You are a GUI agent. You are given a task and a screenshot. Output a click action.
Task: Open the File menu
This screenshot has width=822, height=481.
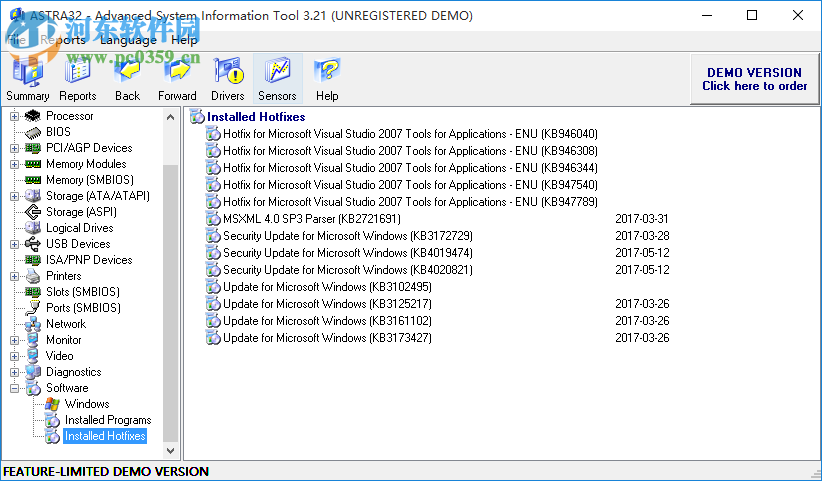[16, 40]
